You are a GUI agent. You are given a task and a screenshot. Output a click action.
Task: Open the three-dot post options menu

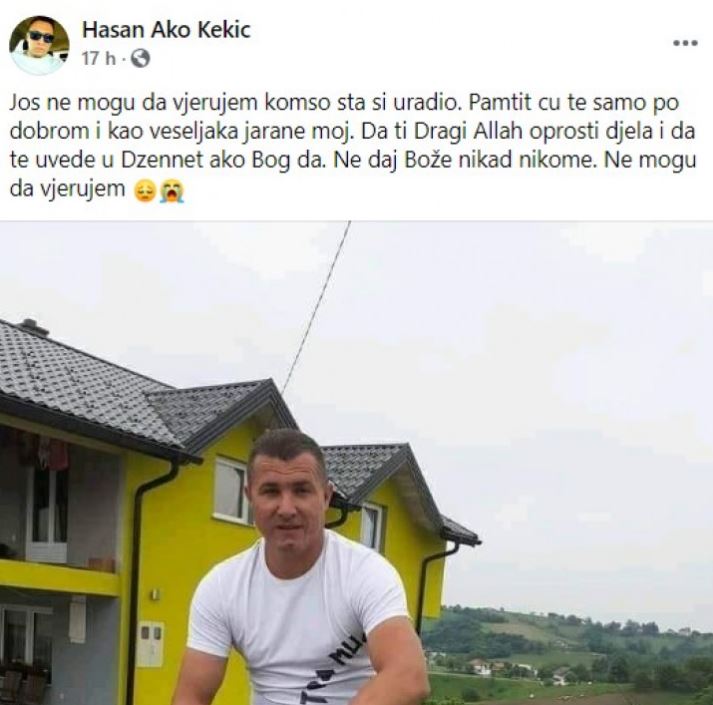click(x=685, y=43)
